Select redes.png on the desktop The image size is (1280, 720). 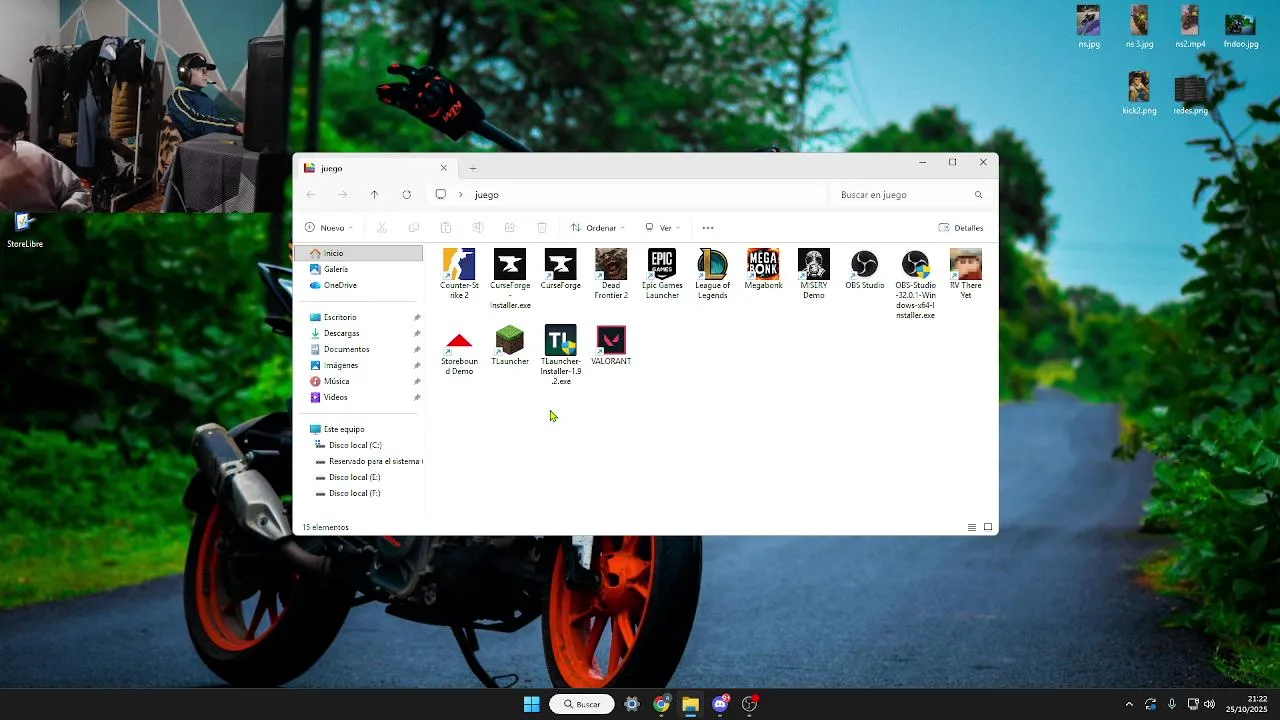pyautogui.click(x=1190, y=95)
